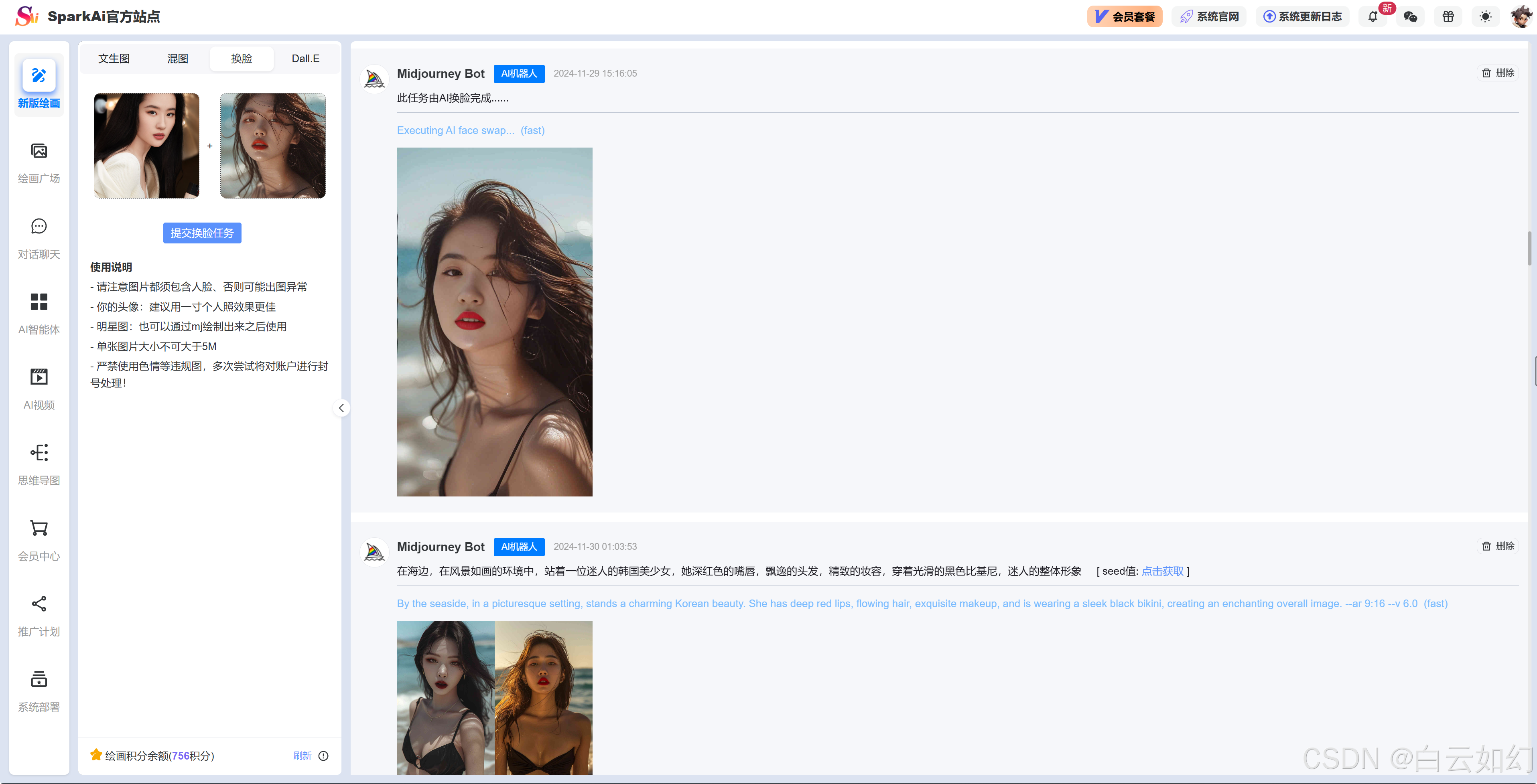Open the 绘画广场 gallery icon
The image size is (1537, 784).
click(x=39, y=152)
